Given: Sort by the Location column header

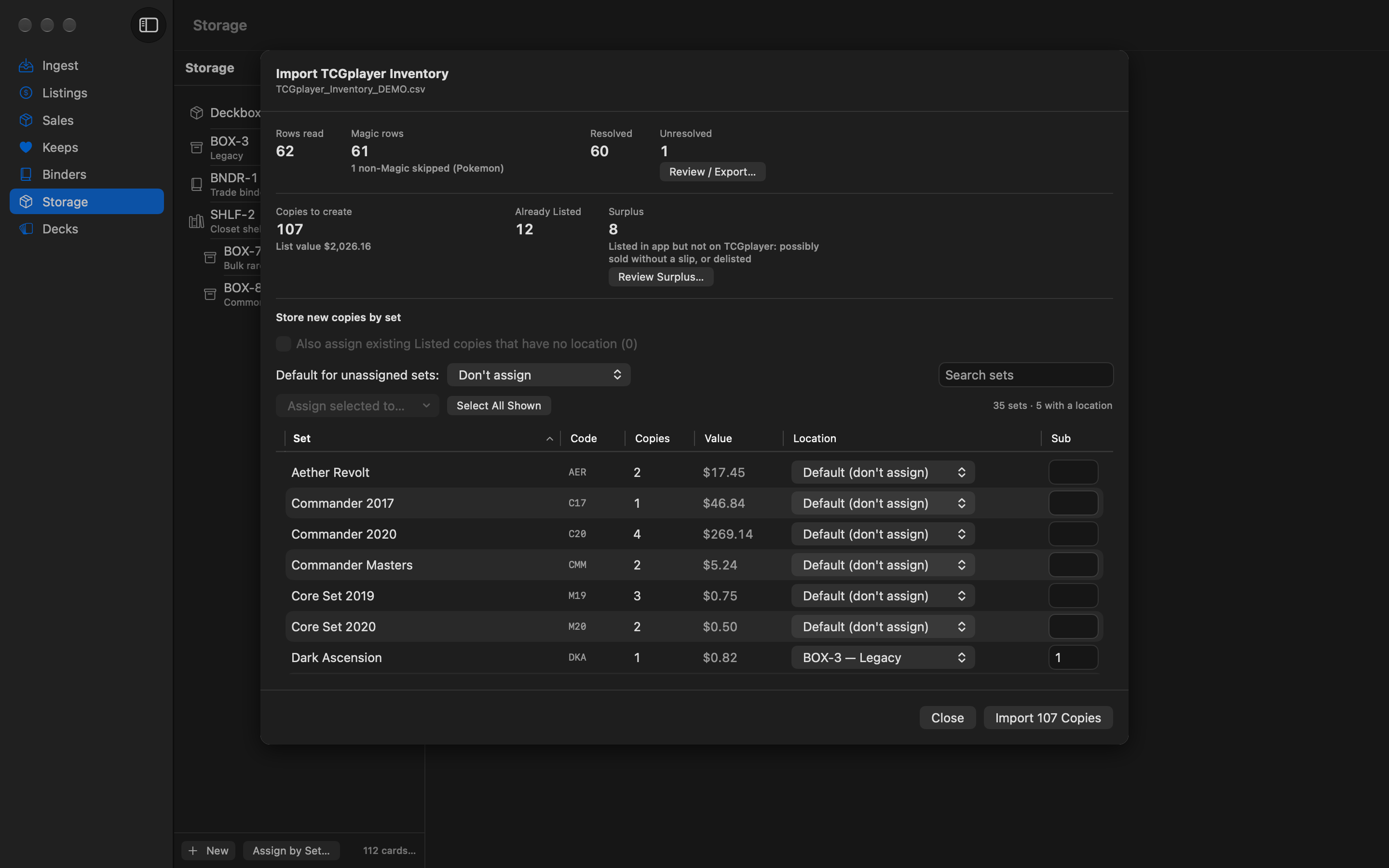Looking at the screenshot, I should coord(912,439).
